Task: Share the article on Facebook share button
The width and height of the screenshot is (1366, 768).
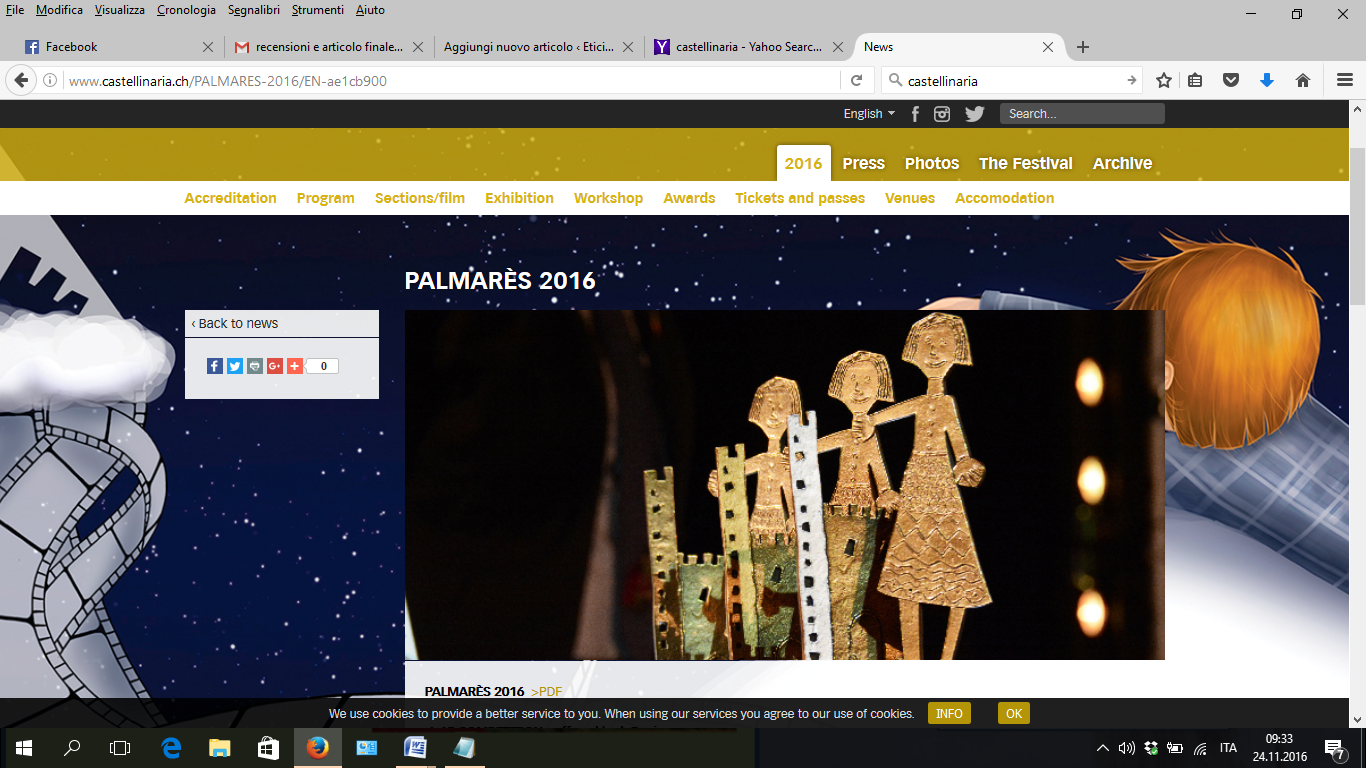Action: point(215,366)
